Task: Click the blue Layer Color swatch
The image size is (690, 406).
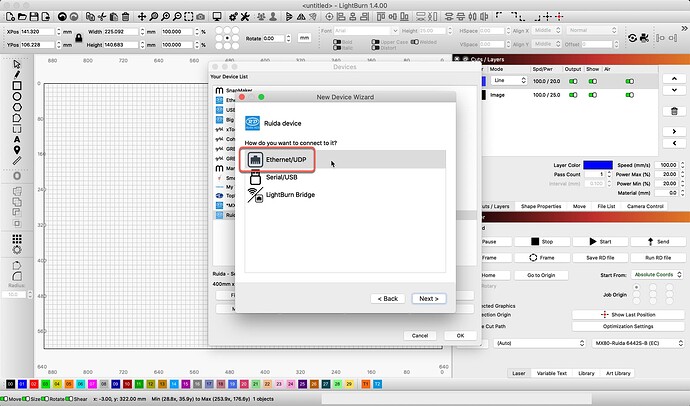Action: coord(597,165)
